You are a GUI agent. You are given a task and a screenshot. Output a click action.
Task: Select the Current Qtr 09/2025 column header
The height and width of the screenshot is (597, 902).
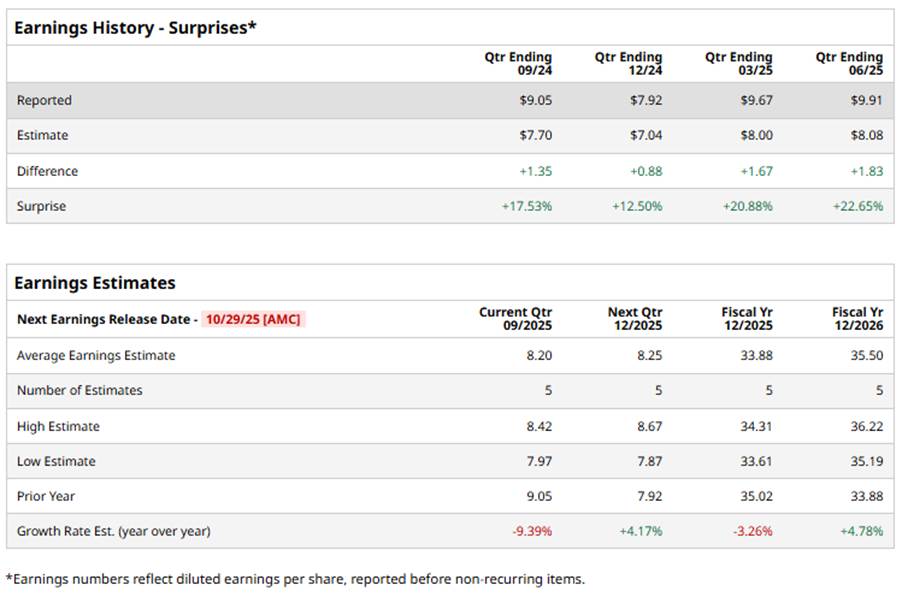pyautogui.click(x=515, y=319)
